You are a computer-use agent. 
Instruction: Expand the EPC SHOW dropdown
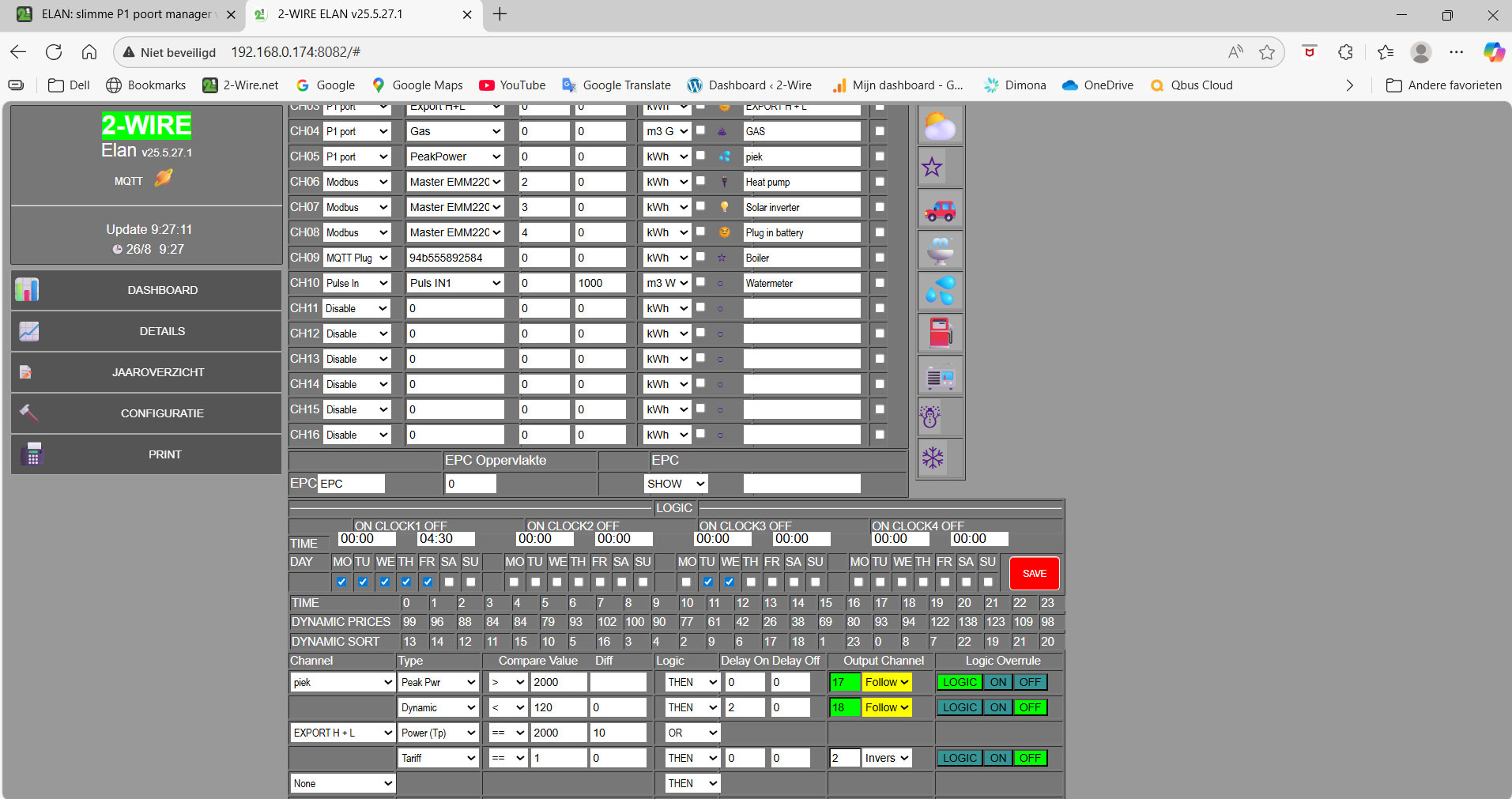(x=676, y=484)
